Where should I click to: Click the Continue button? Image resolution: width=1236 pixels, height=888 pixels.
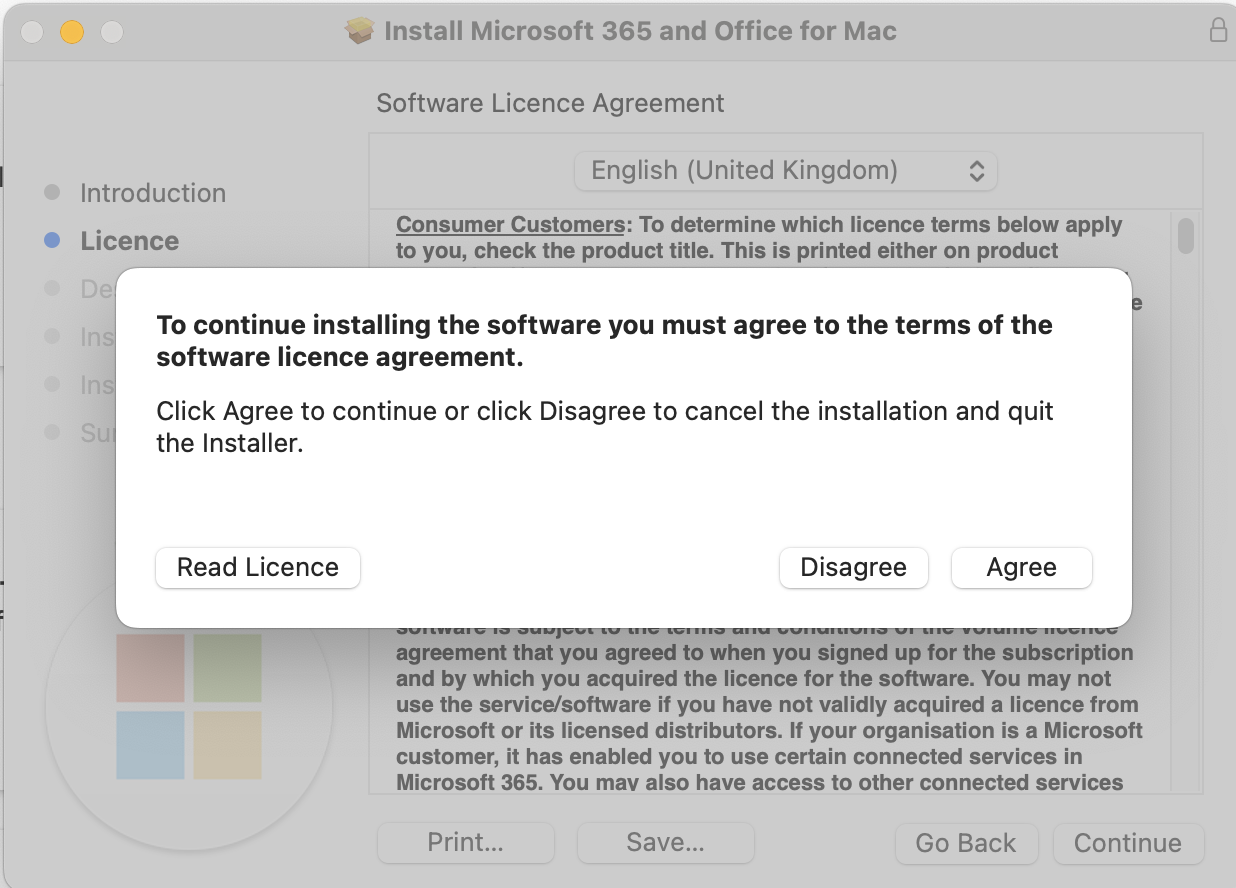[1128, 843]
